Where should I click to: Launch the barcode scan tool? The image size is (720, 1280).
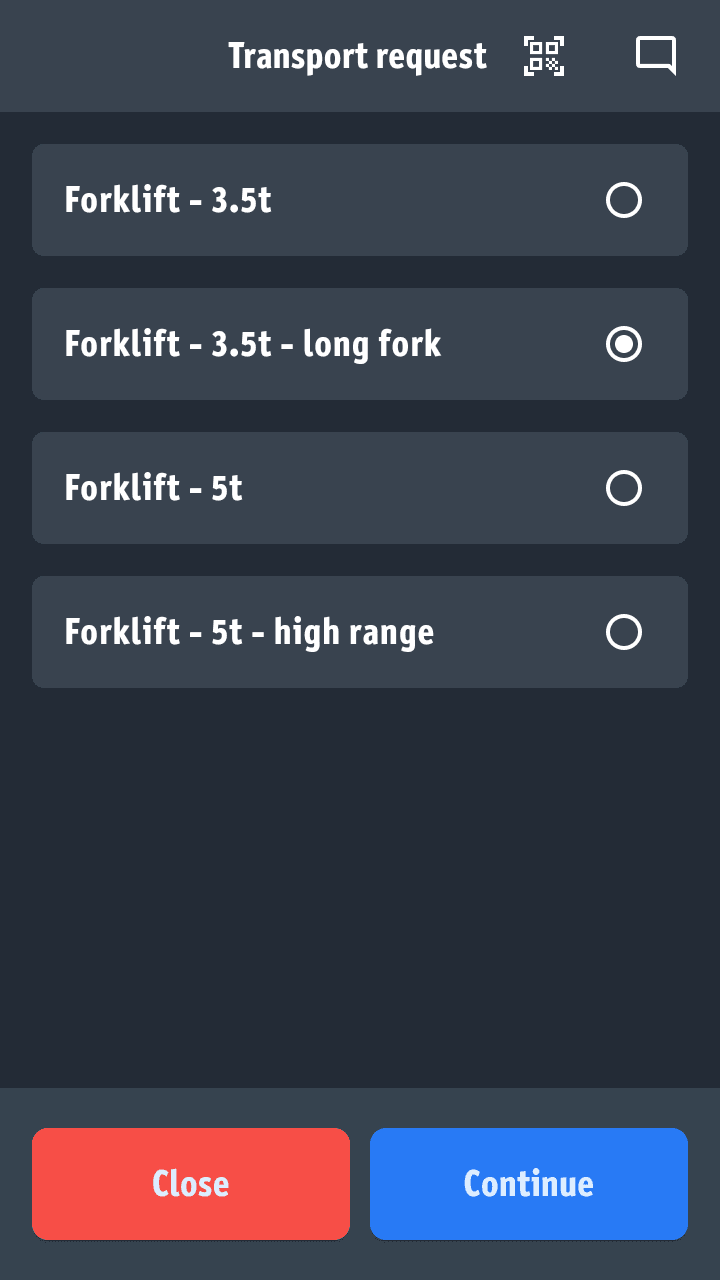click(543, 56)
